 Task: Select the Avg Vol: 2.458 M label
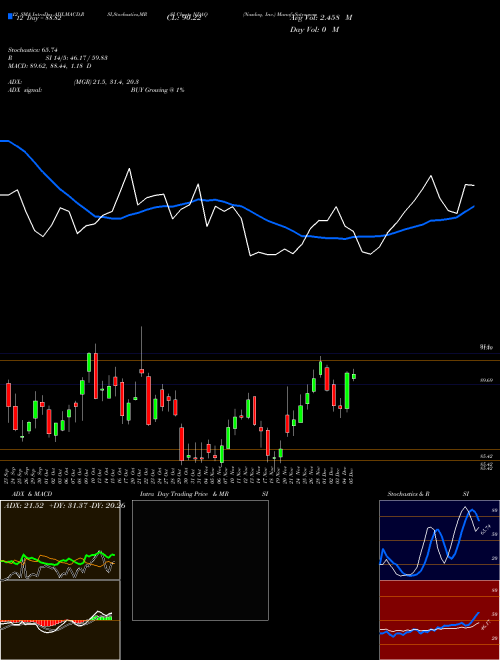coord(321,18)
